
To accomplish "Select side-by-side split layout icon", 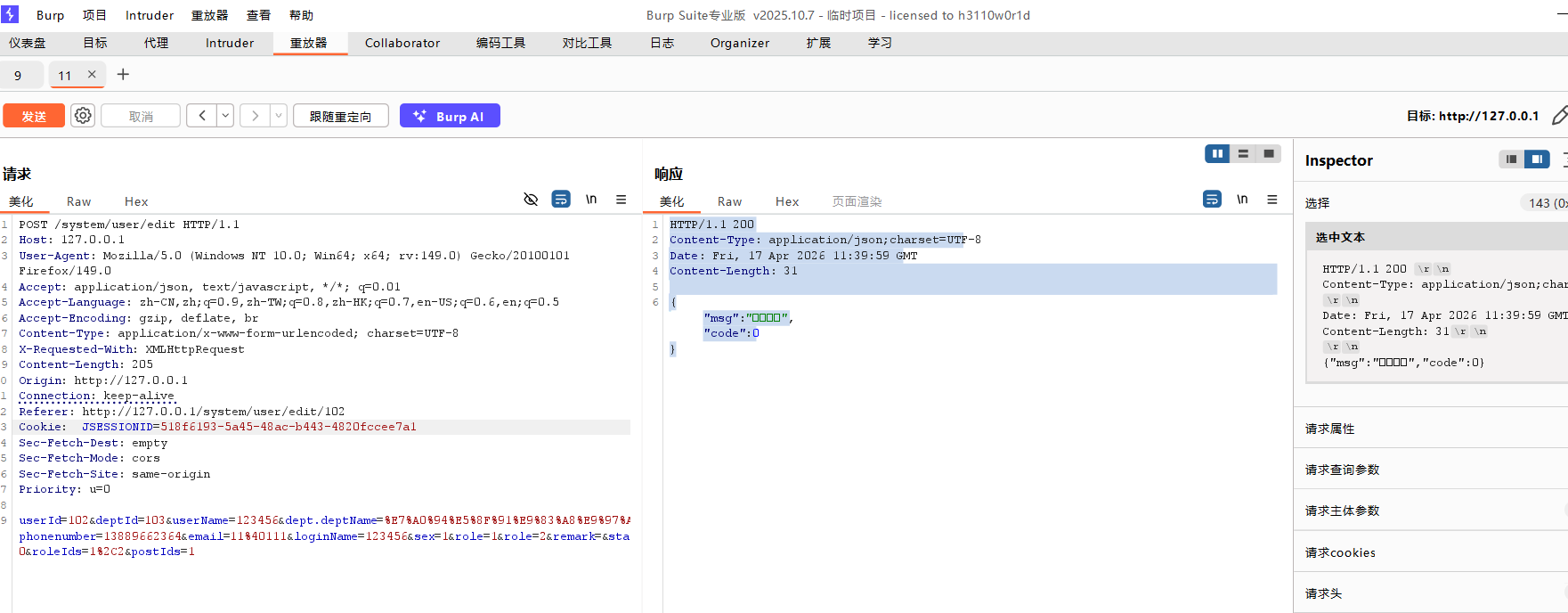I will tap(1217, 154).
